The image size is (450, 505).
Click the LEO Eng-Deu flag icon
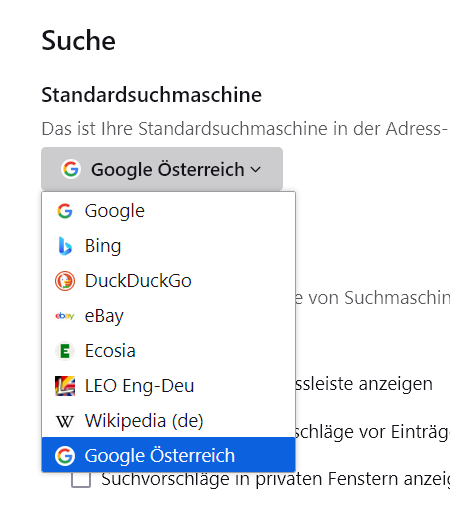65,386
